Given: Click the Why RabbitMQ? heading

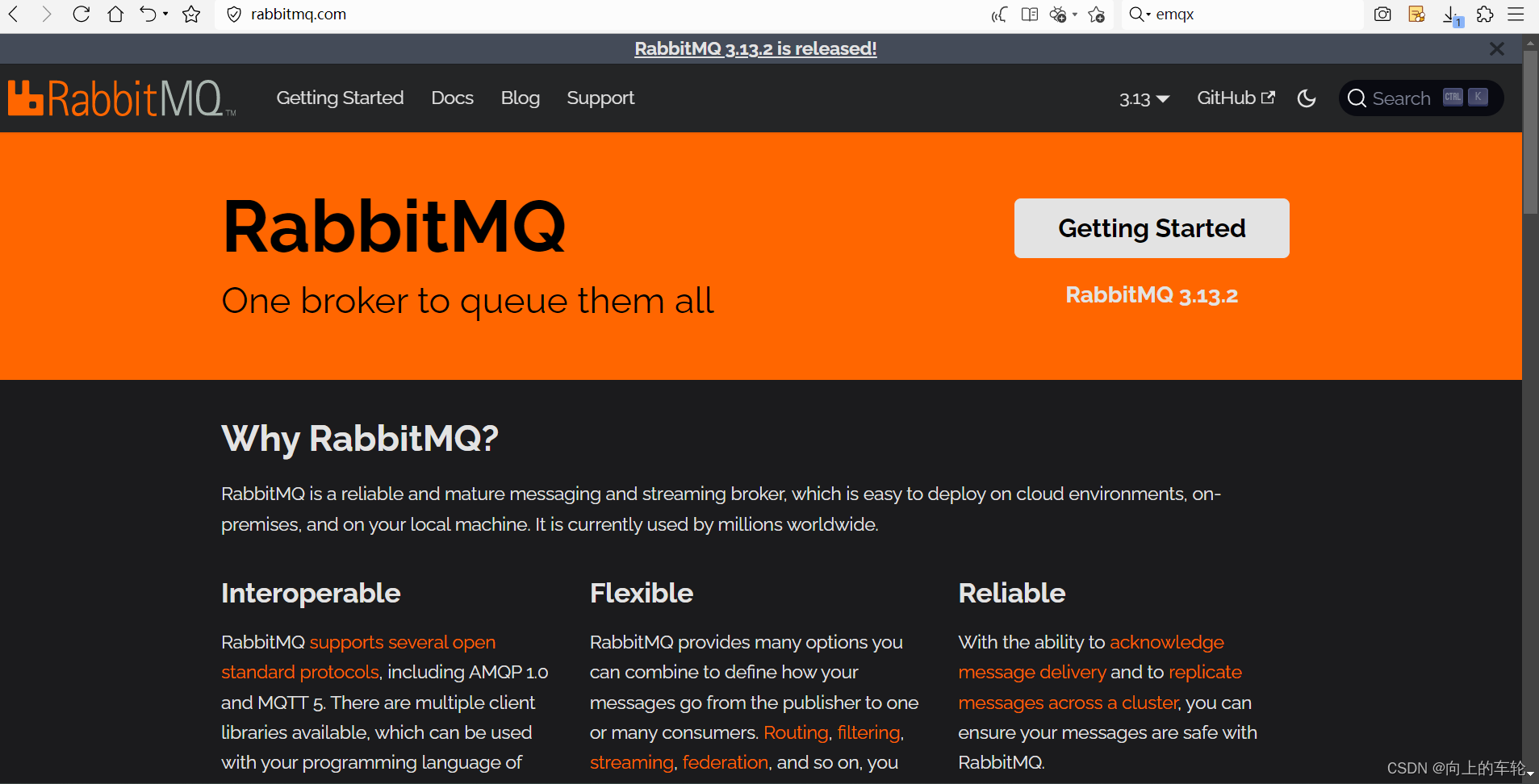Looking at the screenshot, I should [x=360, y=439].
